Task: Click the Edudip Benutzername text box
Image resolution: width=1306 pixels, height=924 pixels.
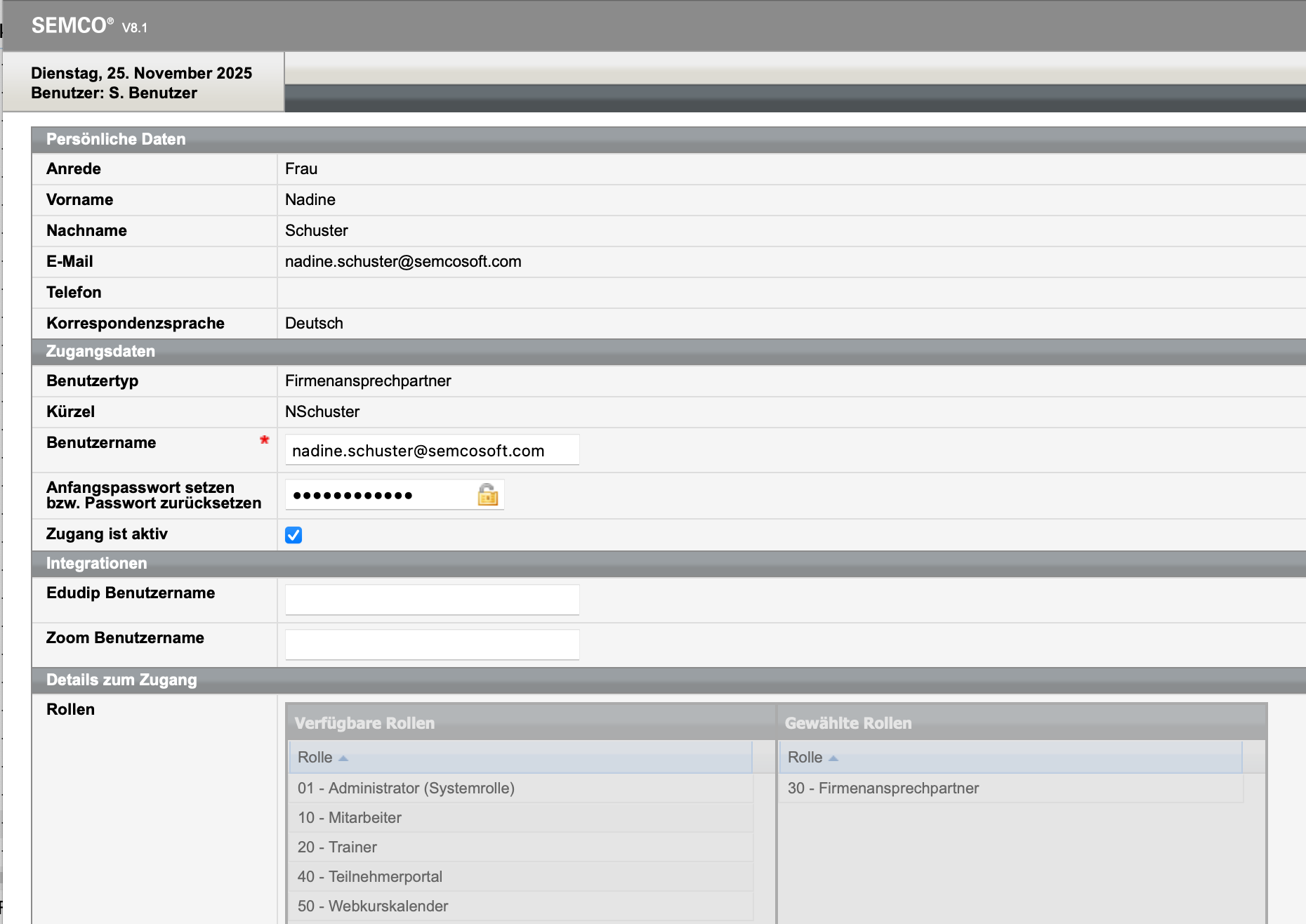Action: tap(432, 600)
